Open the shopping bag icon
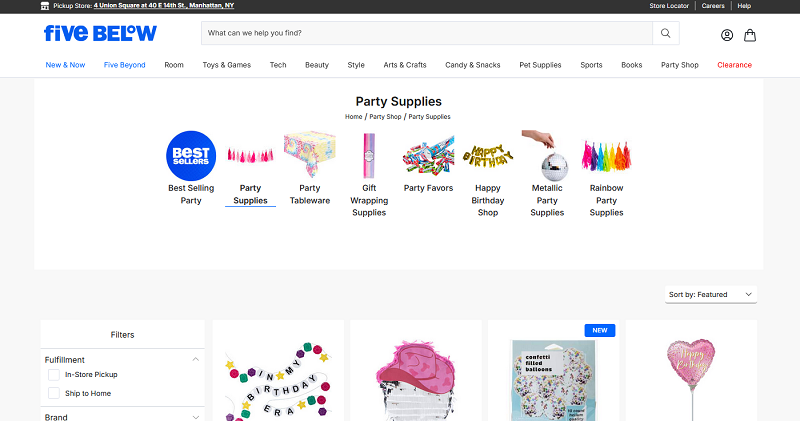This screenshot has height=421, width=800. coord(749,35)
